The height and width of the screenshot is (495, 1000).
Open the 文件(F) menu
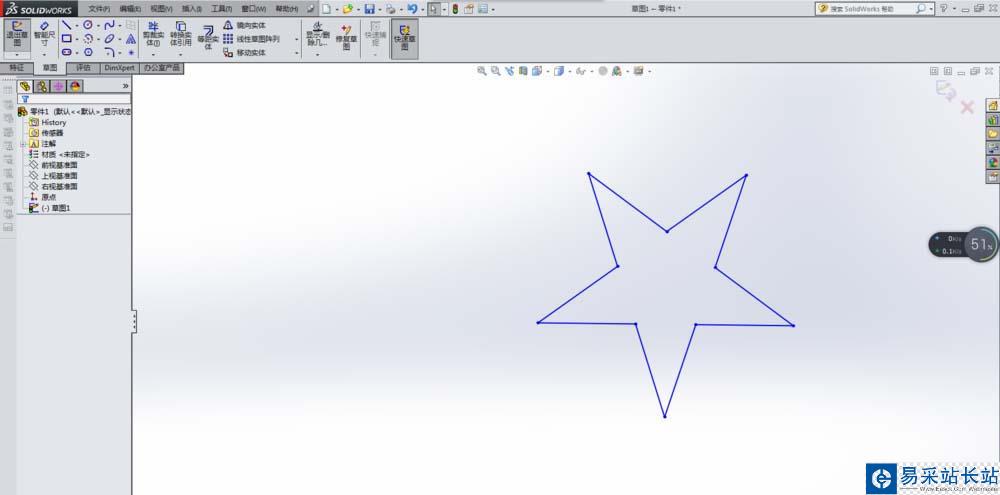(x=99, y=9)
